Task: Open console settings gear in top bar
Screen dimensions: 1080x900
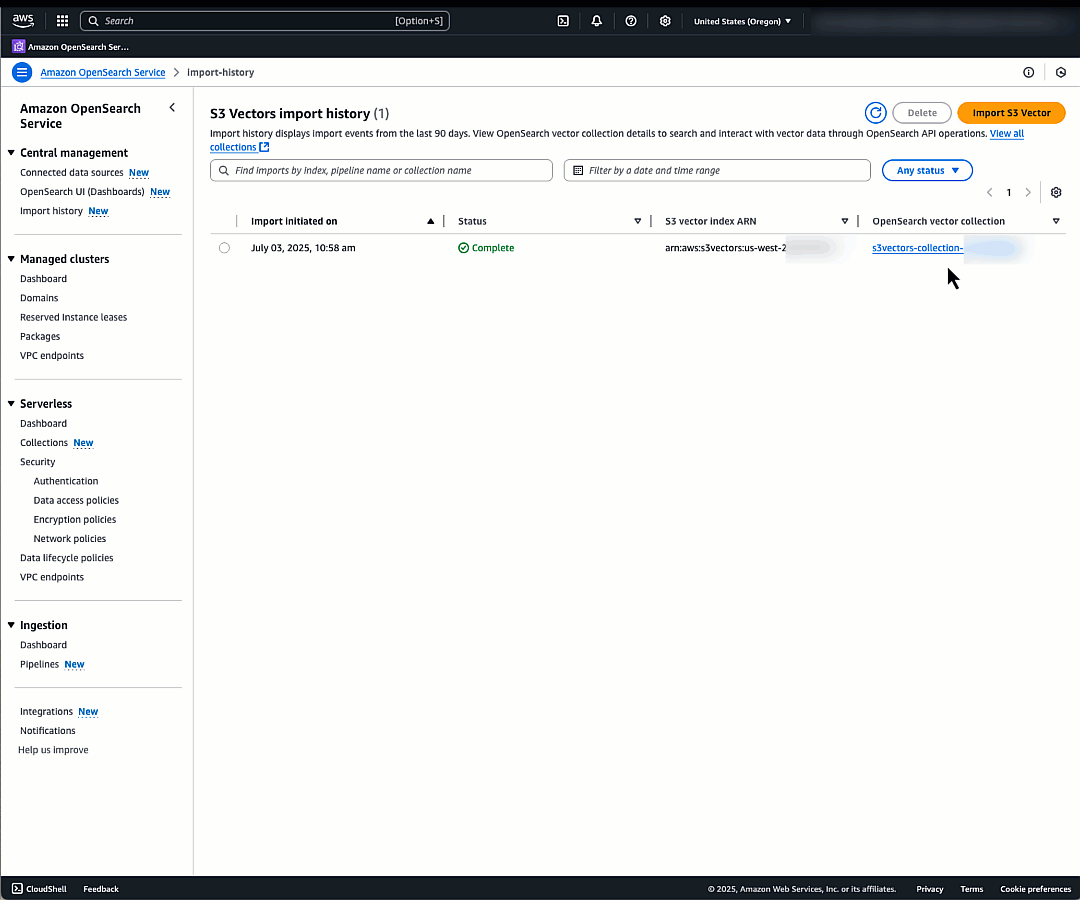Action: (x=665, y=21)
